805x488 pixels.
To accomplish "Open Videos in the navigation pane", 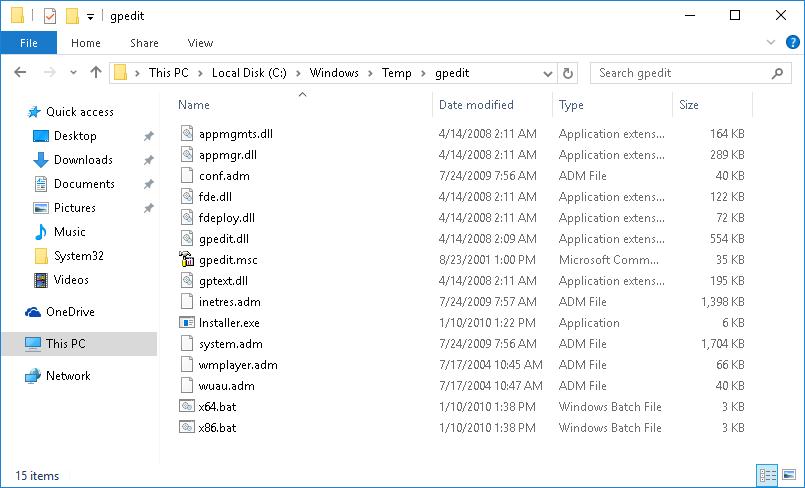I will (x=71, y=280).
